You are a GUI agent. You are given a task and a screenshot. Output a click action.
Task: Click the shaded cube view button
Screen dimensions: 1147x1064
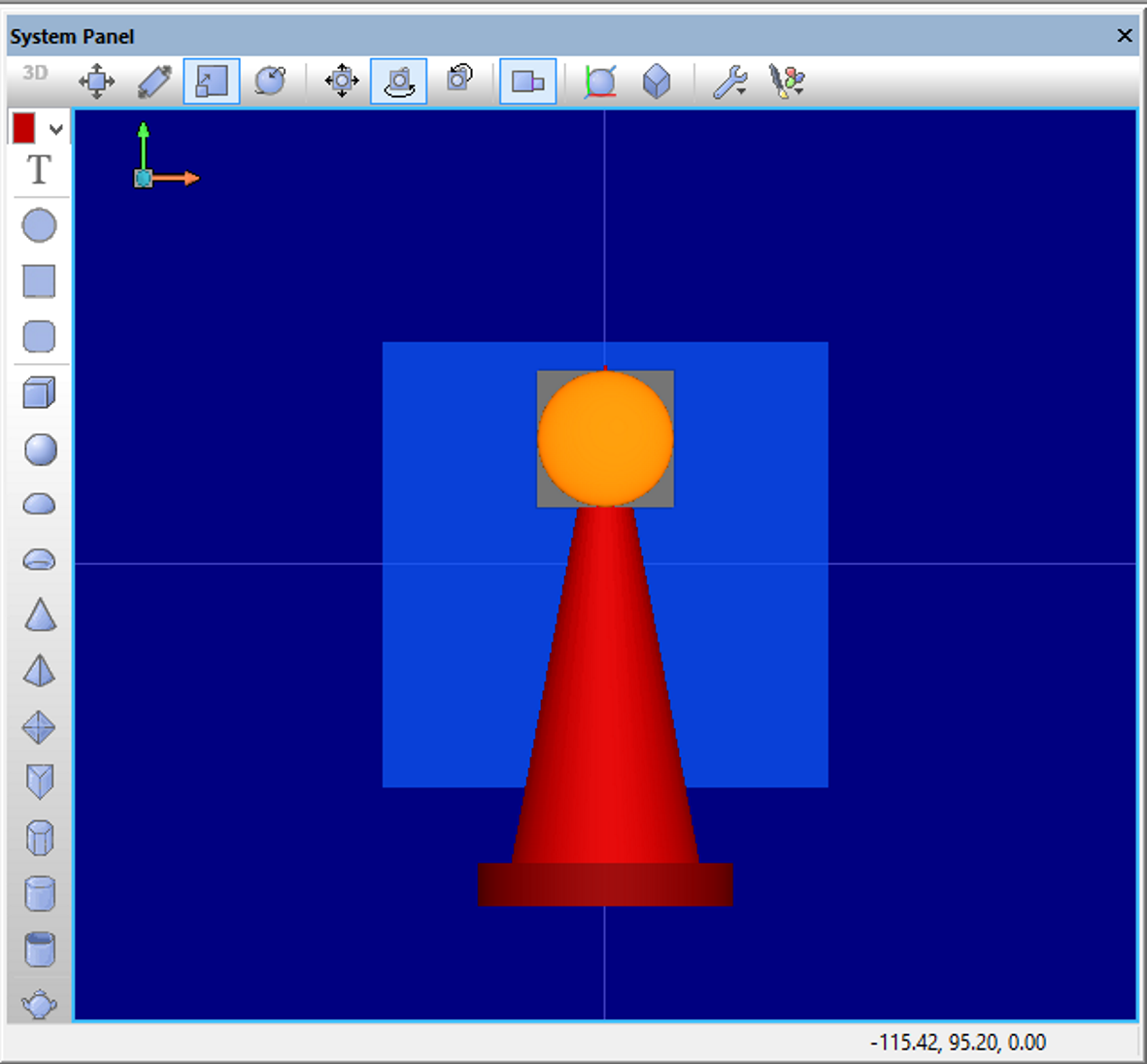(x=657, y=81)
